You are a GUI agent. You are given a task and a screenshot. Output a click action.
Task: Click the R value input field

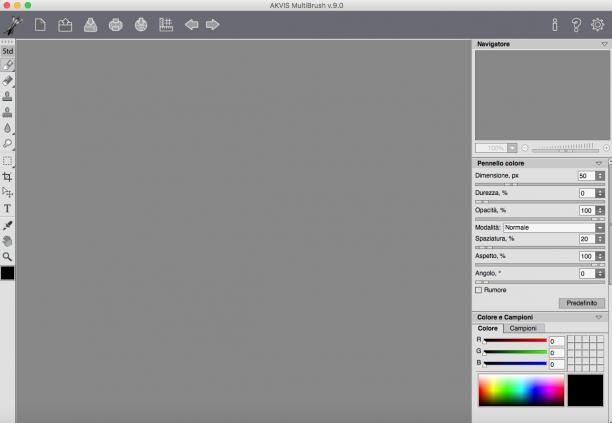pos(557,341)
